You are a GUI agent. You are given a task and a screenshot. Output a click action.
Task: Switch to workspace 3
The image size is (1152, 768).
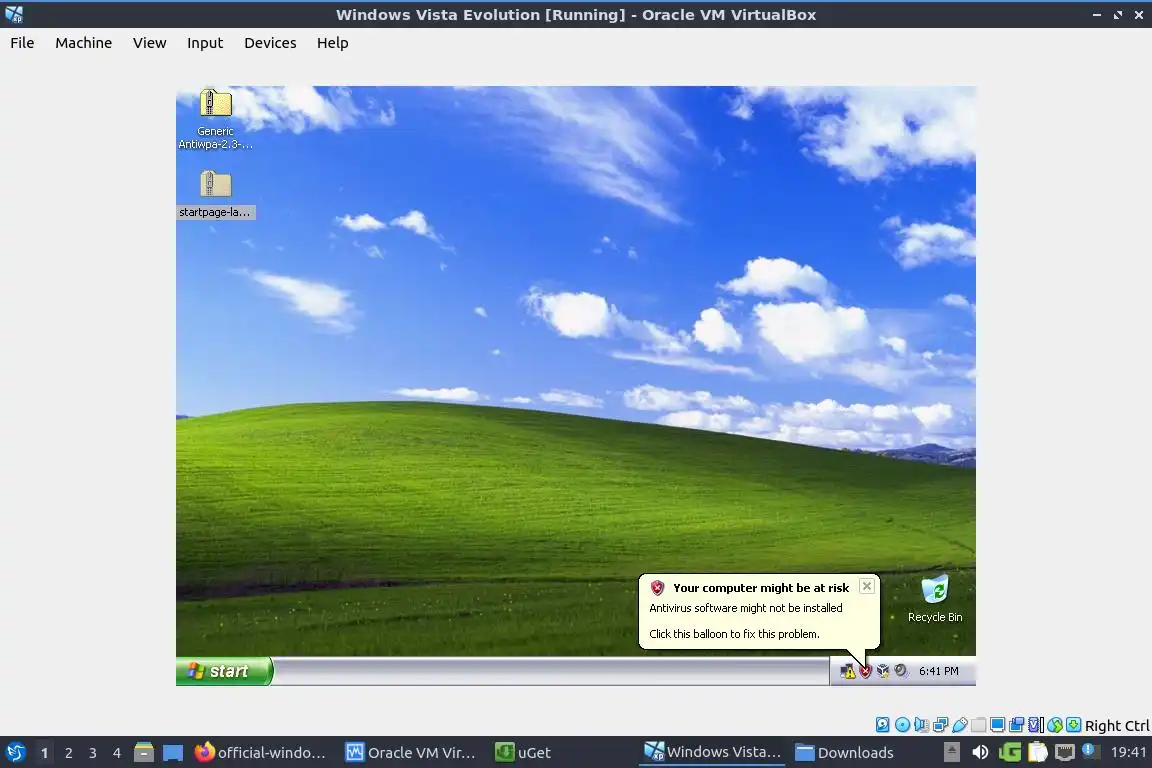(x=93, y=753)
